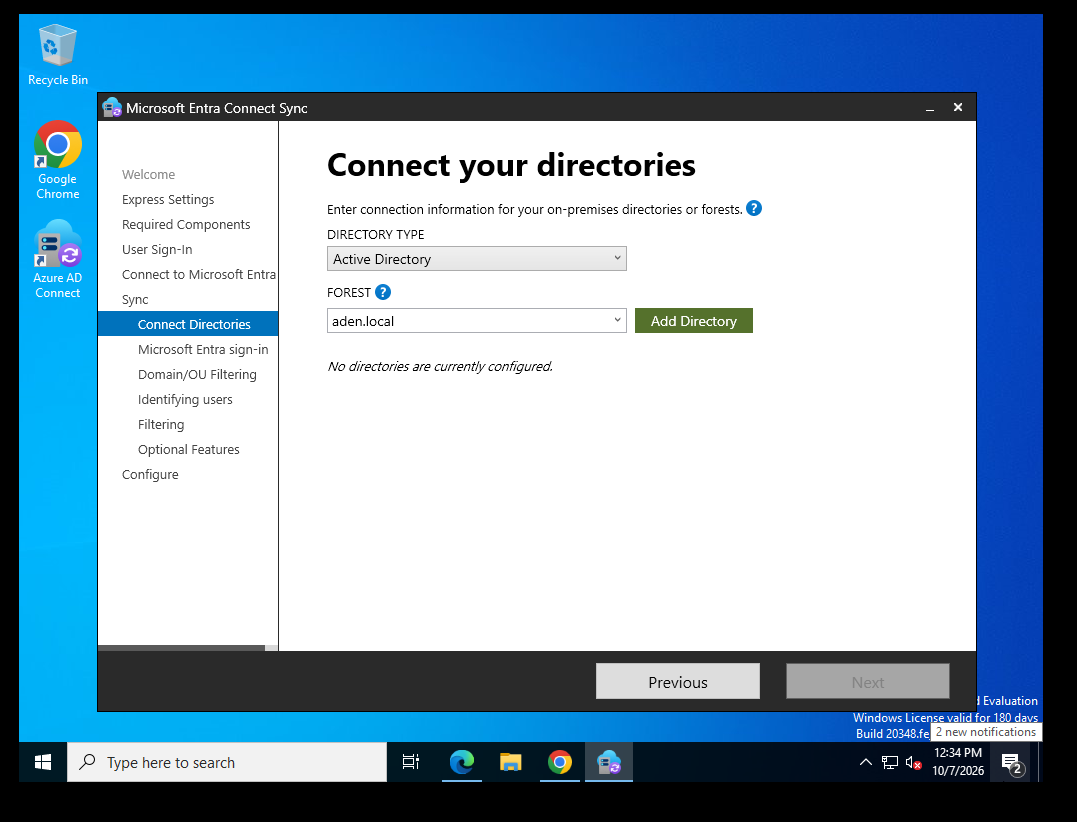Launch Microsoft Edge from the taskbar
Screen dimensions: 1077x822
pos(462,762)
